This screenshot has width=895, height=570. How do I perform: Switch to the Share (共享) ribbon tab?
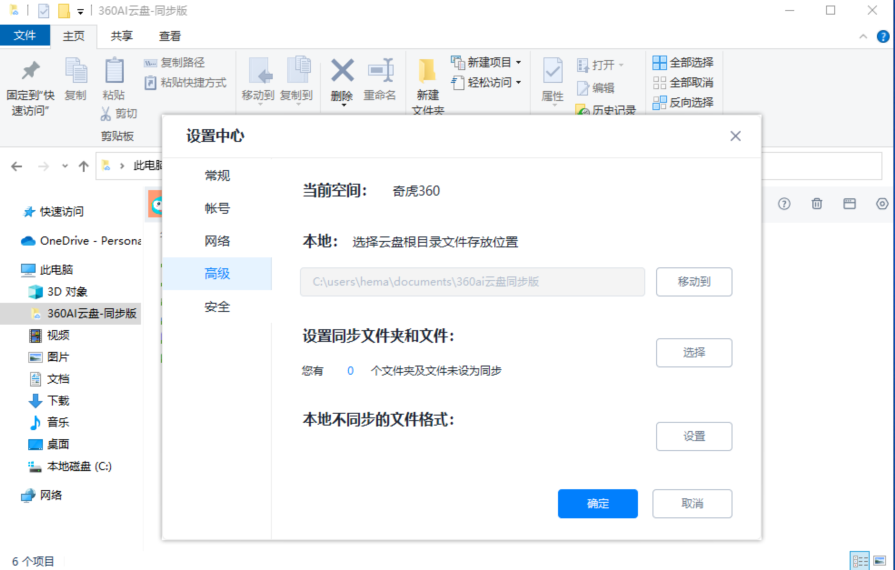122,36
